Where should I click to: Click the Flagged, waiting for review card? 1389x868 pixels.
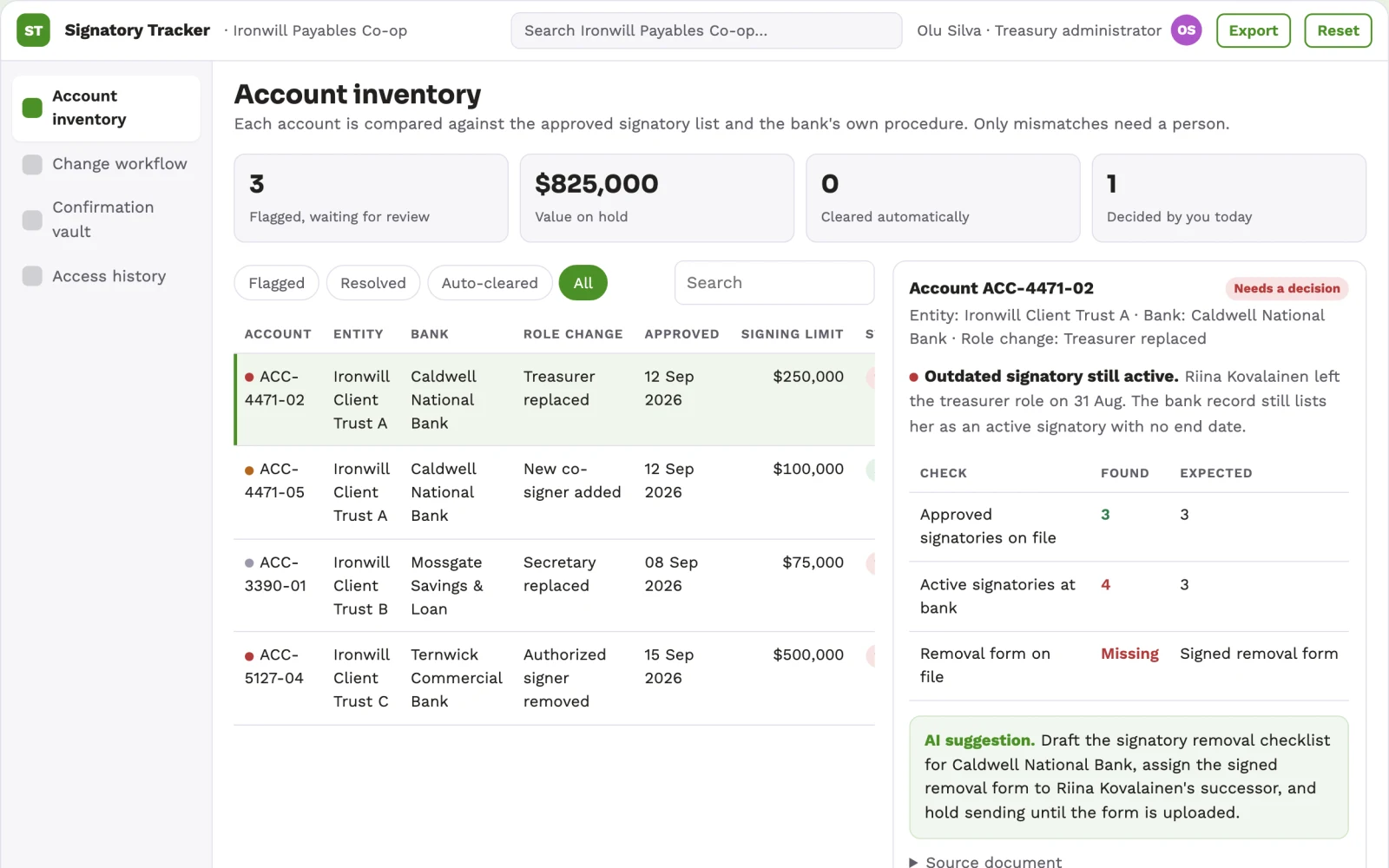click(371, 198)
